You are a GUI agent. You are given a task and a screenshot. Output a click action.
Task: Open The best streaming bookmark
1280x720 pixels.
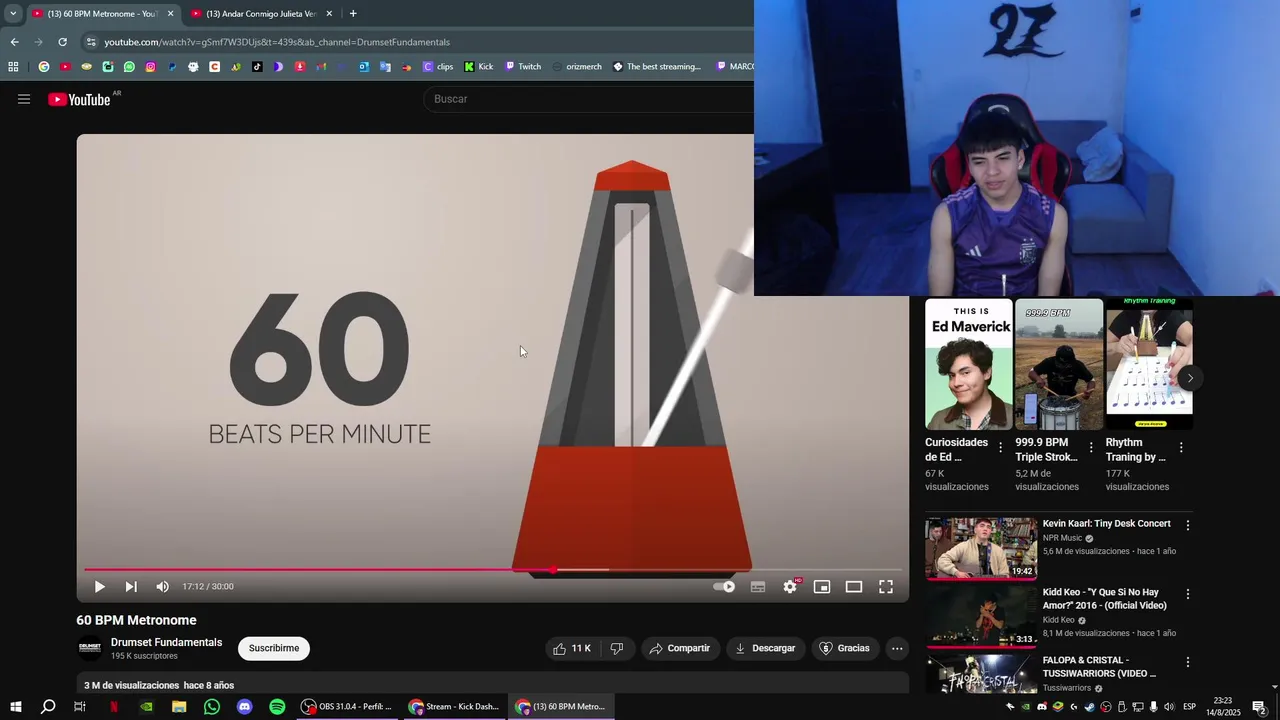[x=657, y=67]
